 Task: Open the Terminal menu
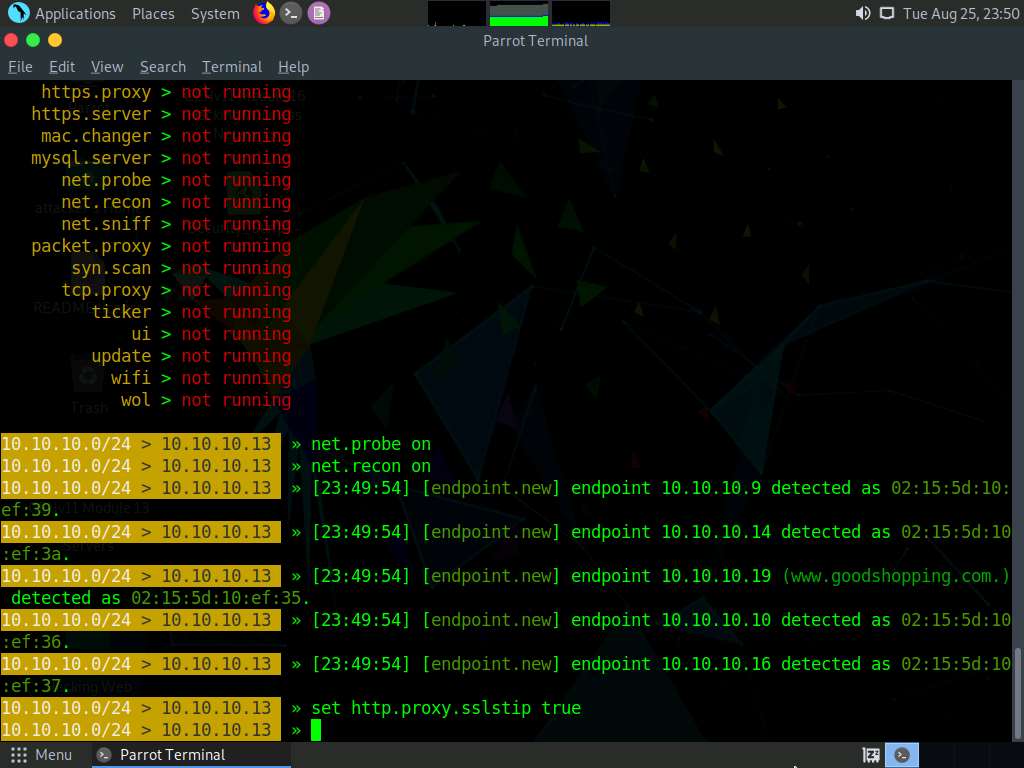[232, 67]
